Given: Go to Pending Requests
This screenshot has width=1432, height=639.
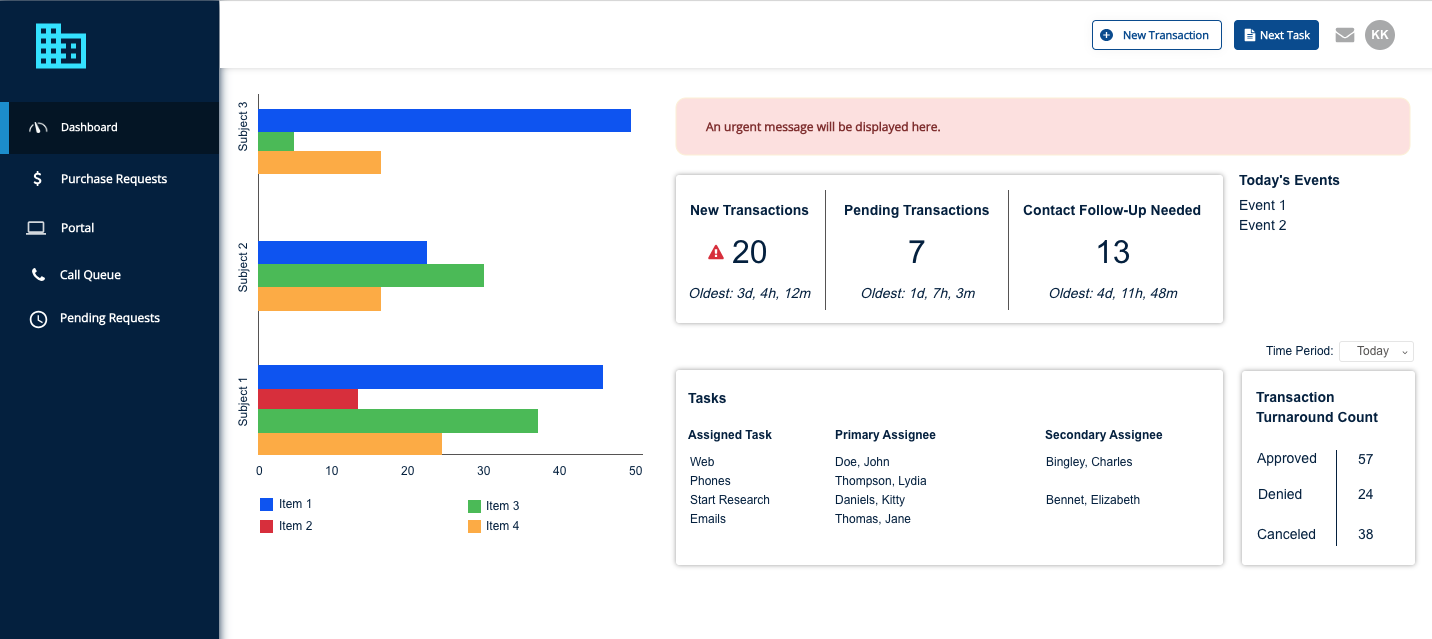Looking at the screenshot, I should point(109,318).
